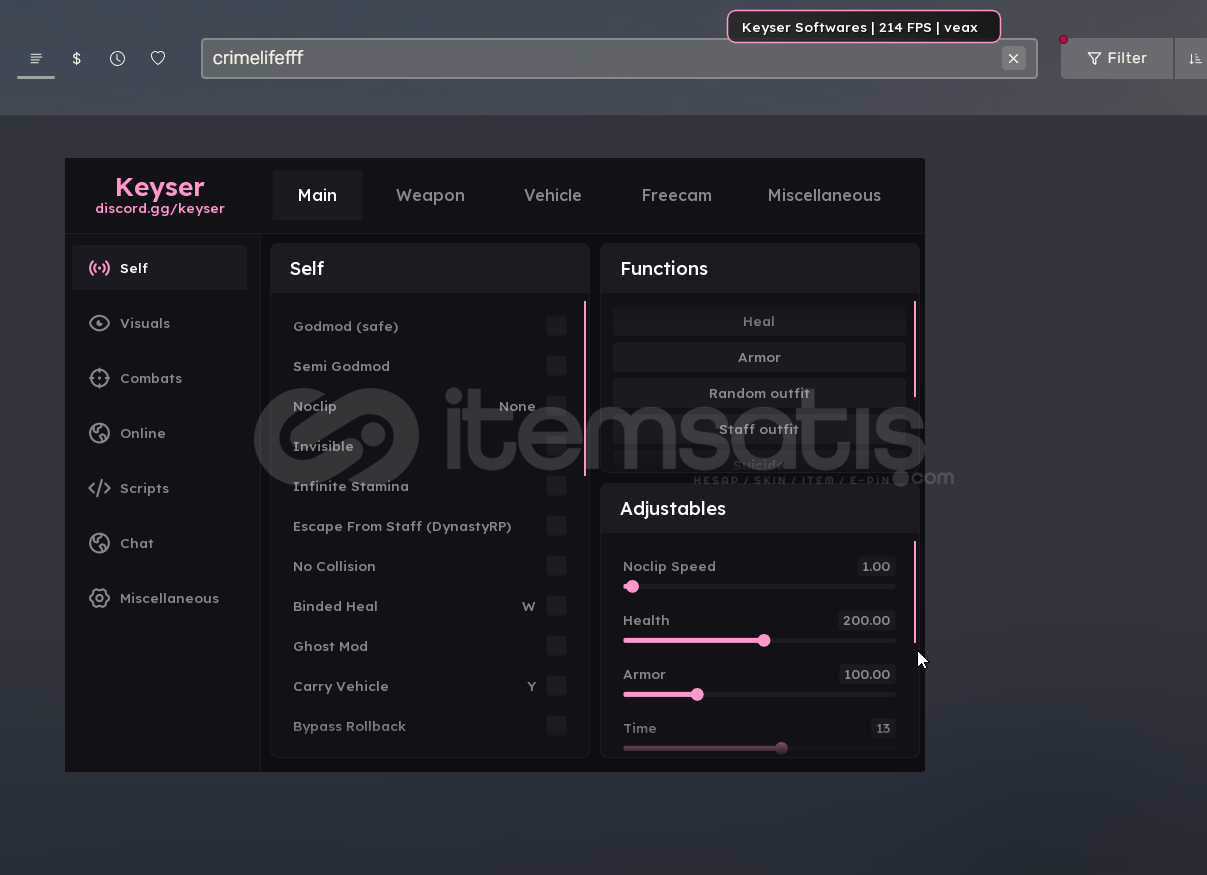Click the Keyser logo title
Image resolution: width=1207 pixels, height=875 pixels.
click(x=160, y=187)
